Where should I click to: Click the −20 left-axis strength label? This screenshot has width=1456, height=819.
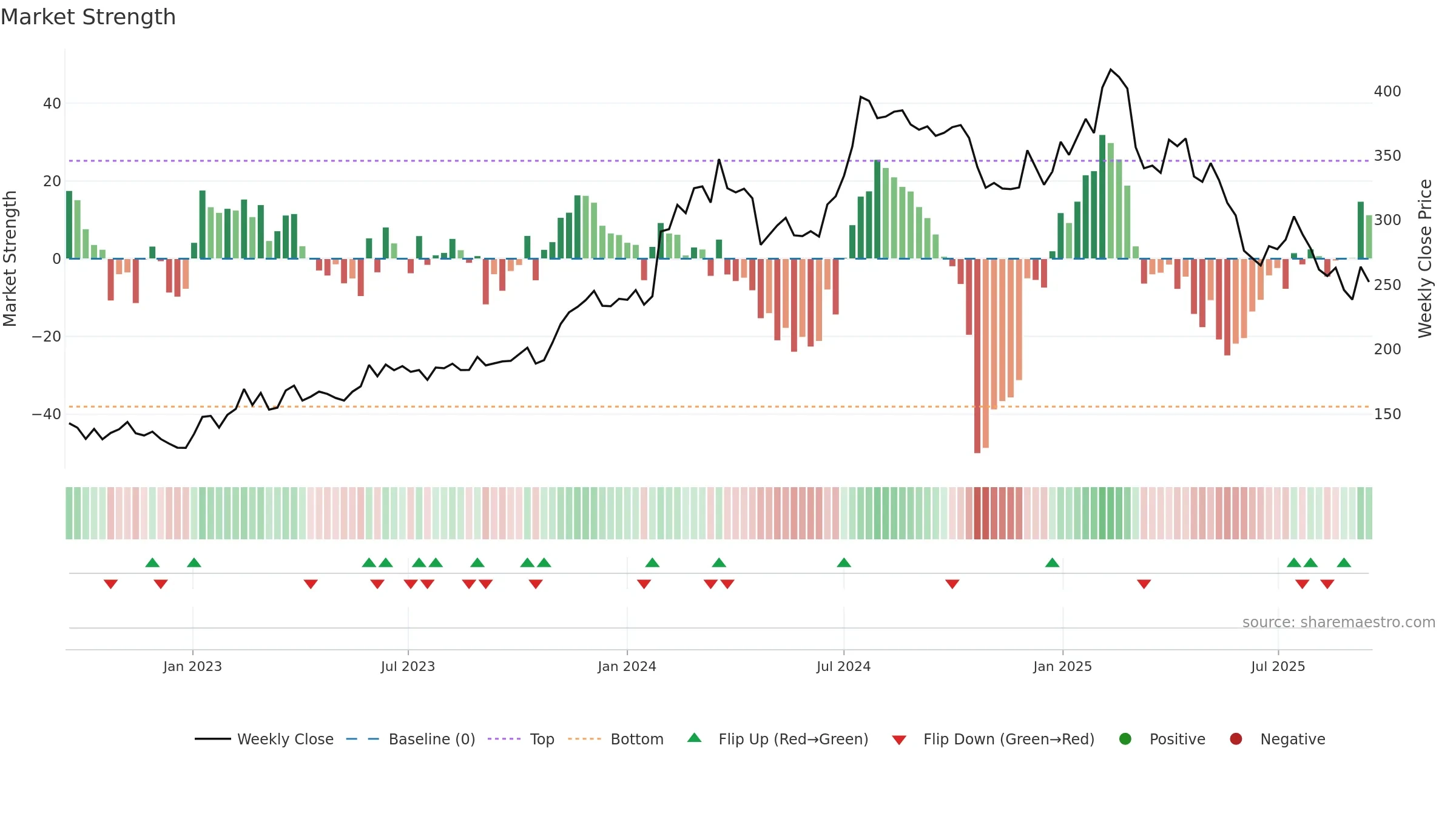click(47, 337)
